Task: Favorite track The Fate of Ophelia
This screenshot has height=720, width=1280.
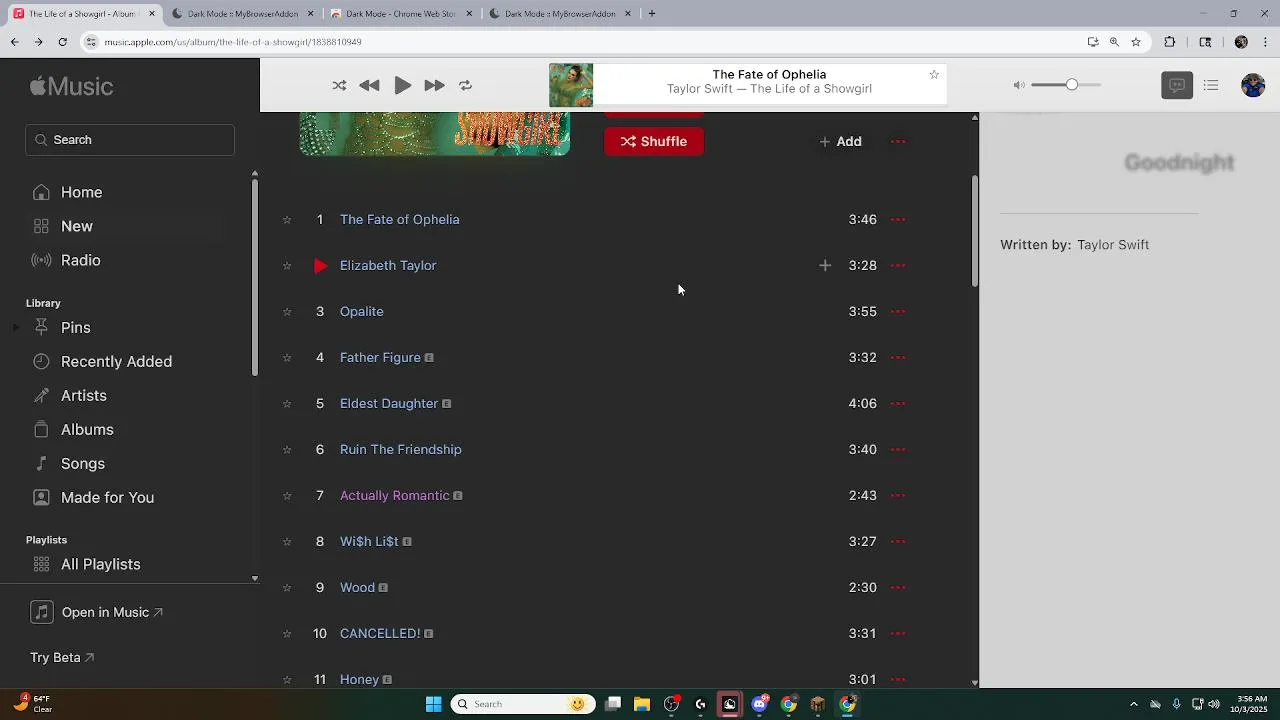Action: pyautogui.click(x=287, y=220)
